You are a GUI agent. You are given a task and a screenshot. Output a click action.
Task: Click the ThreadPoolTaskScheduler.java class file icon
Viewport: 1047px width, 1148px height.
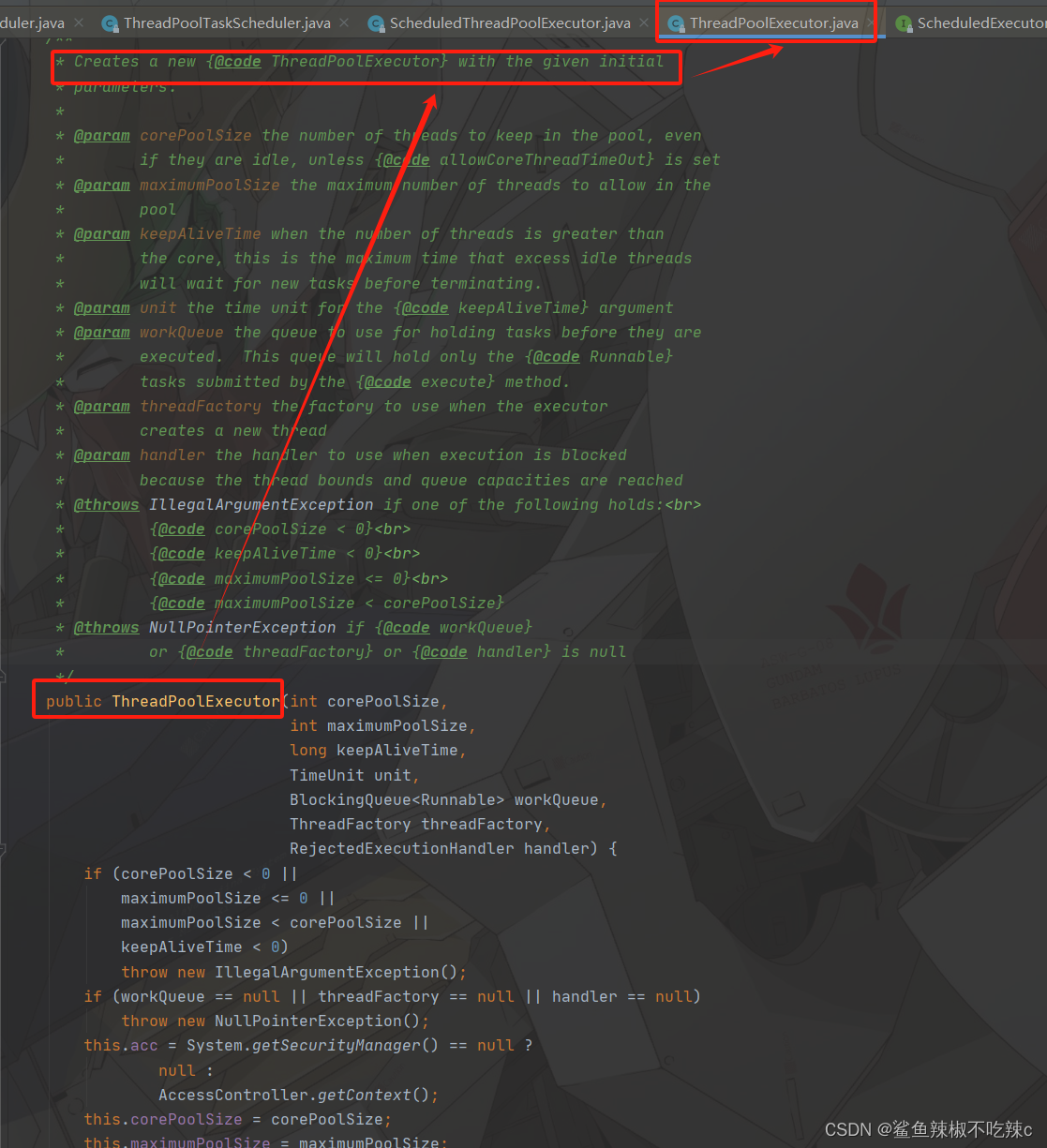pyautogui.click(x=110, y=23)
